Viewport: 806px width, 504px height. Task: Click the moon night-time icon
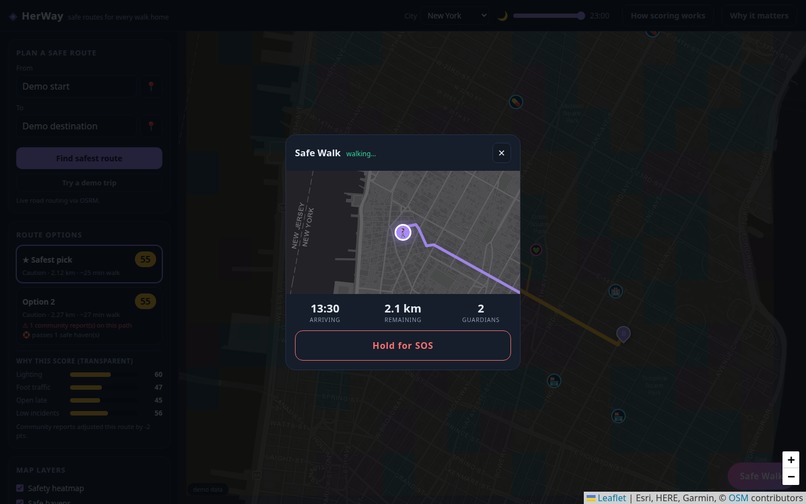502,16
